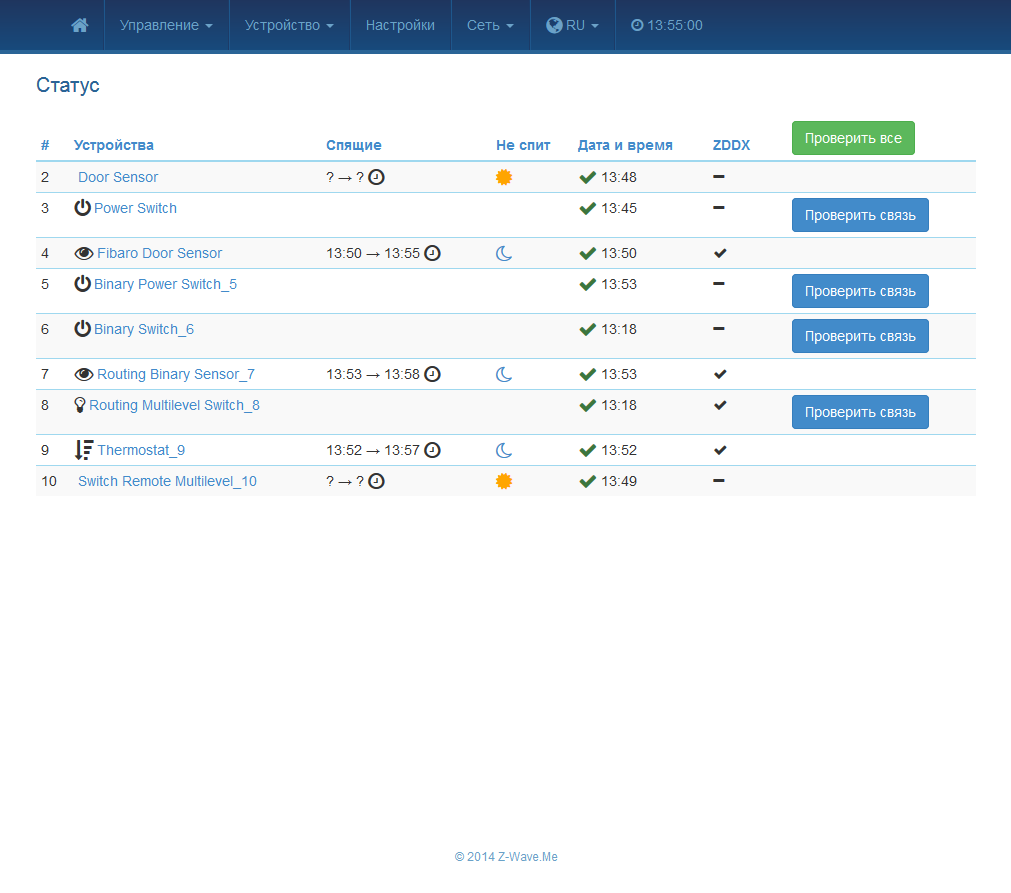Click the sun awake icon for Door Sensor

pyautogui.click(x=504, y=177)
